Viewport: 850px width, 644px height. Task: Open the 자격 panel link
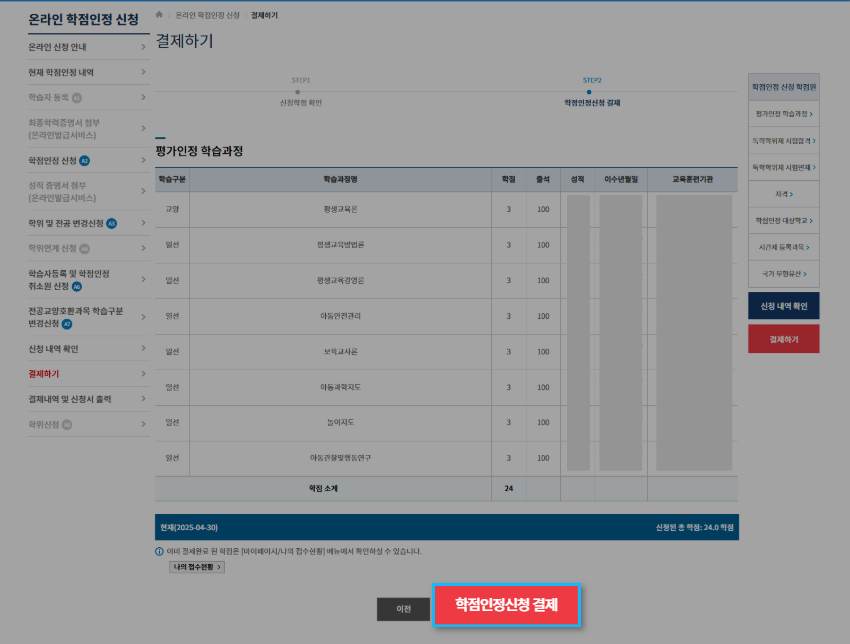pos(784,193)
